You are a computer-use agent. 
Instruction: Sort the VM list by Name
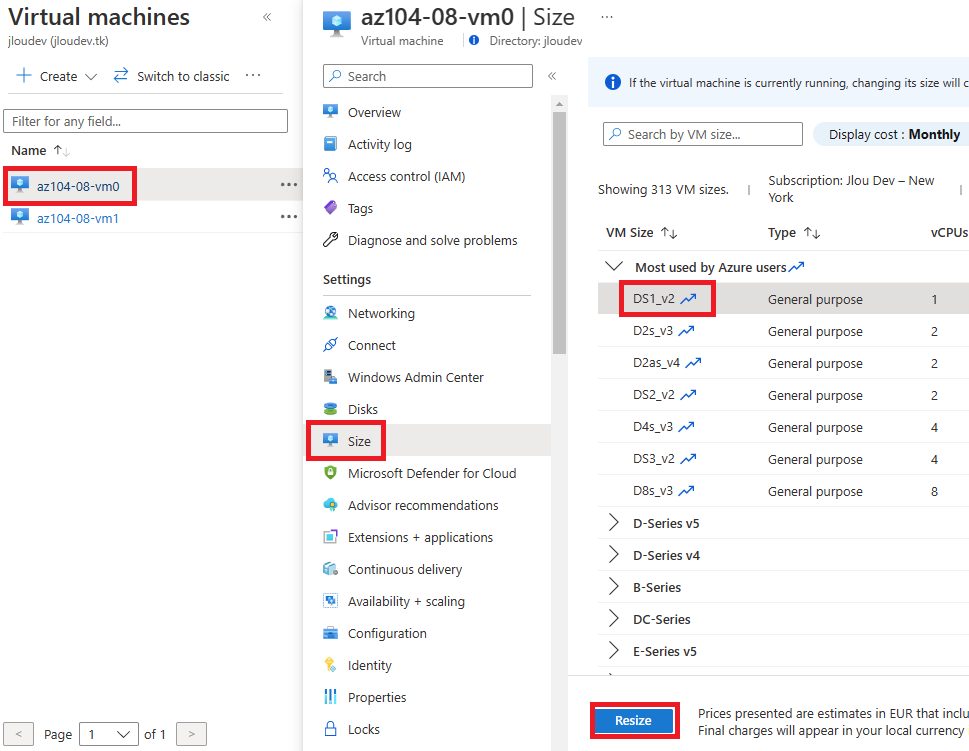coord(41,151)
